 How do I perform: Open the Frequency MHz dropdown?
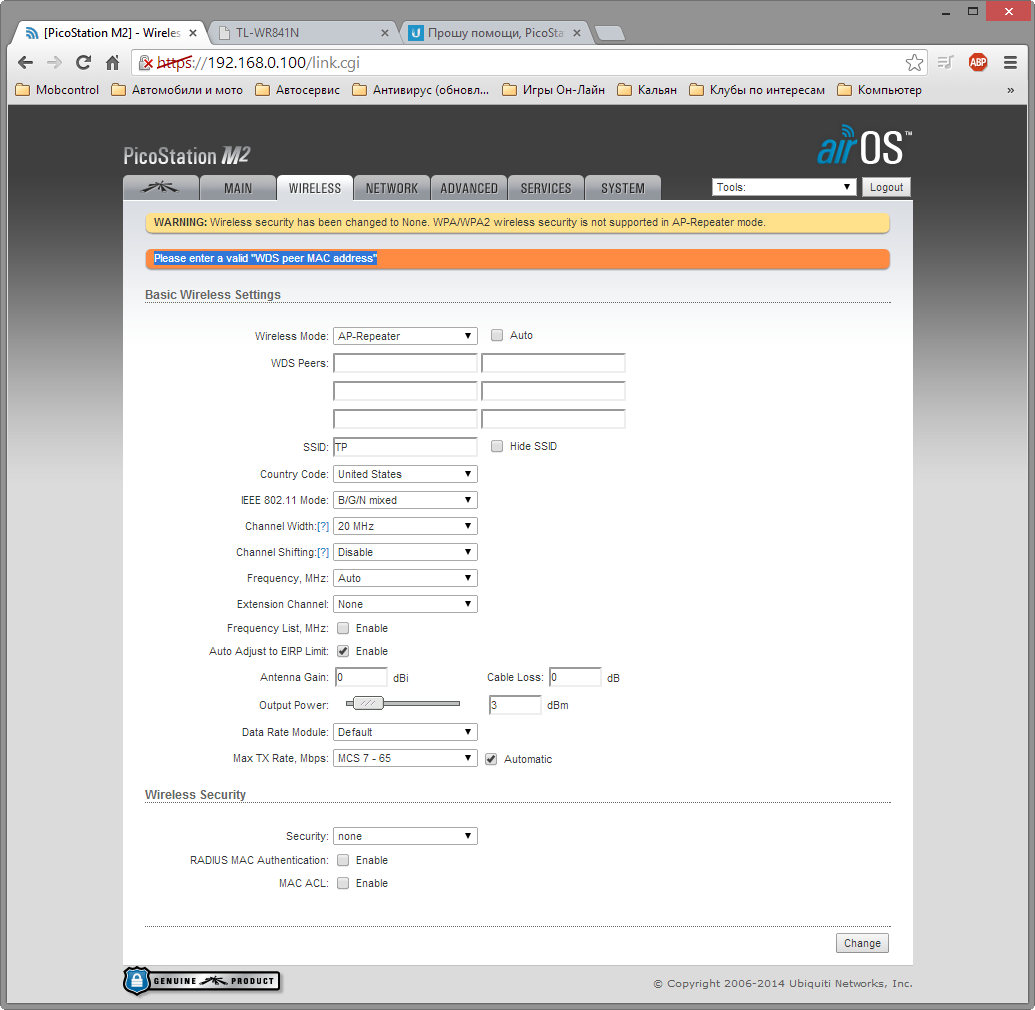pos(405,578)
